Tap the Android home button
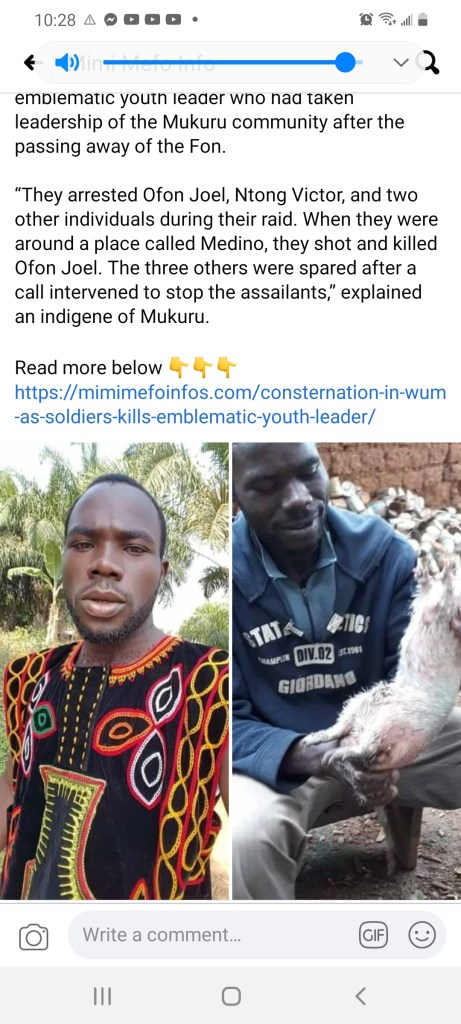The width and height of the screenshot is (461, 1024). pyautogui.click(x=231, y=996)
